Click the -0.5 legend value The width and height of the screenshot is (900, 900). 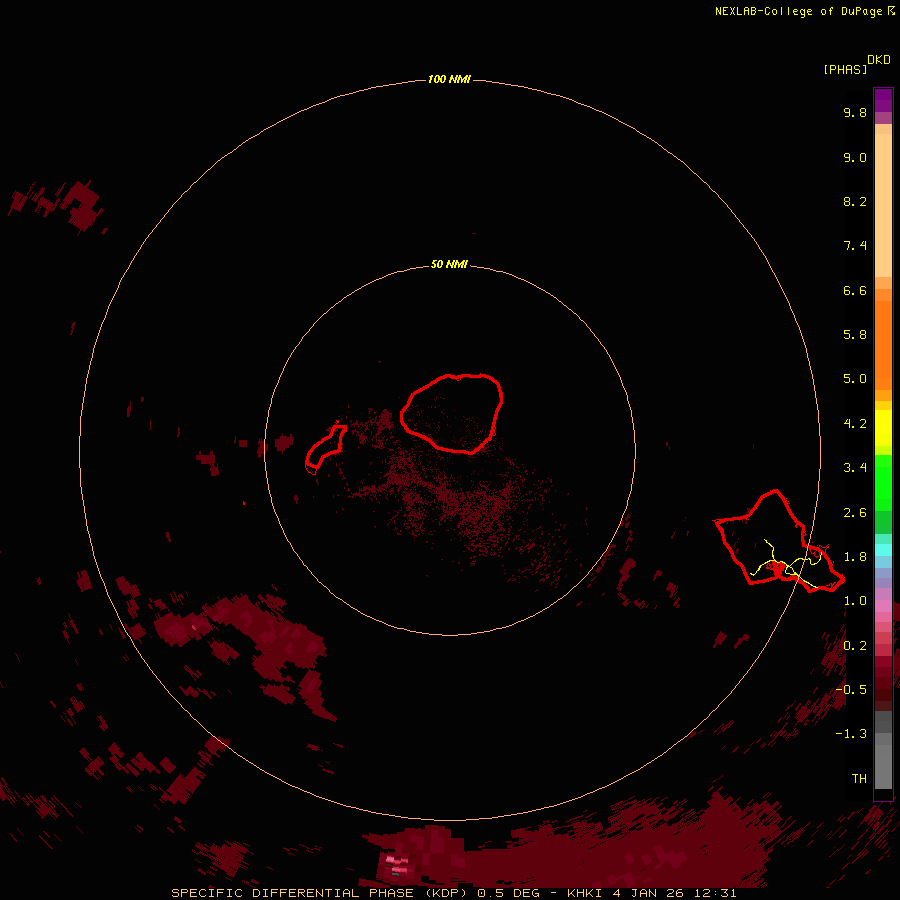coord(851,689)
